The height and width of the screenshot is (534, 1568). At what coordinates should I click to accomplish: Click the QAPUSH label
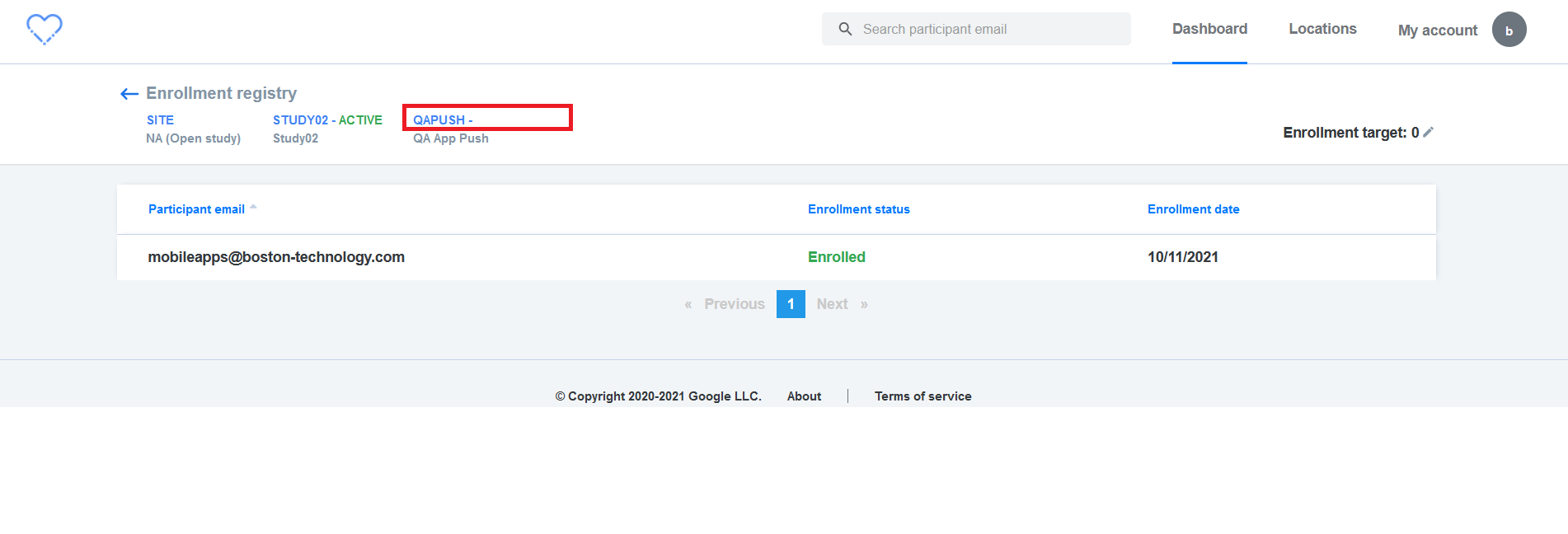click(443, 120)
